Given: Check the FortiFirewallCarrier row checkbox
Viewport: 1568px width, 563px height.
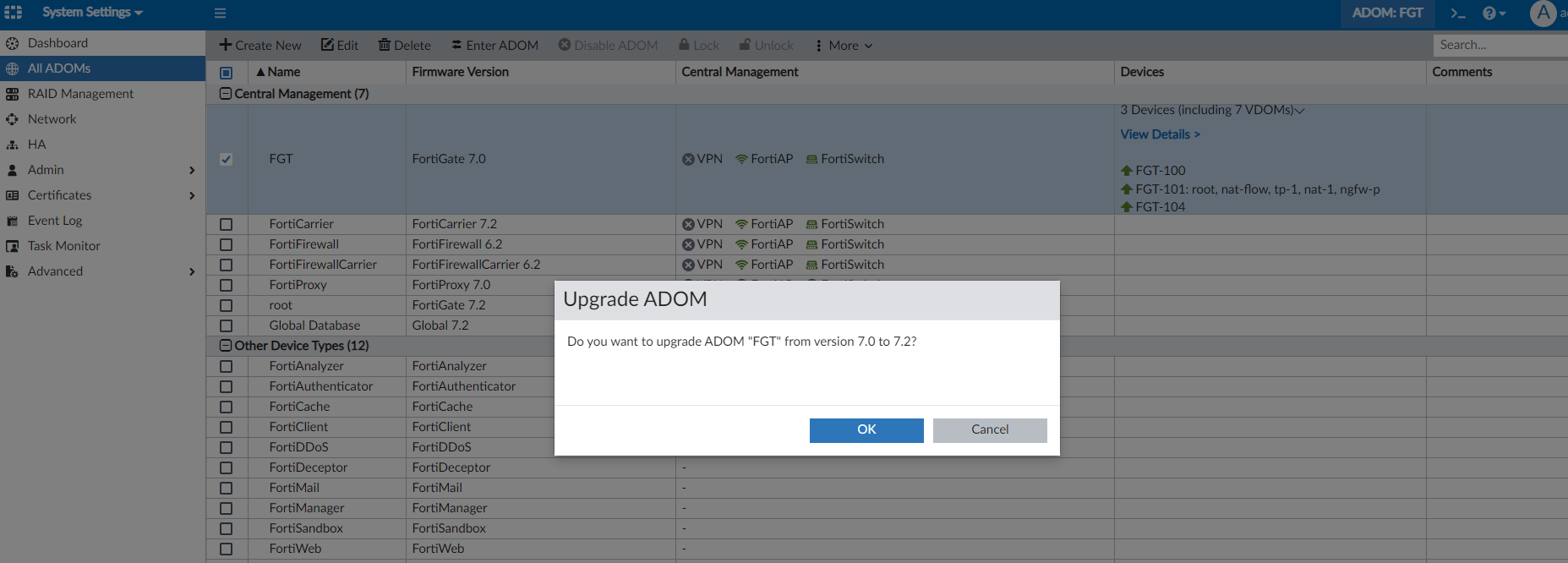Looking at the screenshot, I should (x=226, y=265).
